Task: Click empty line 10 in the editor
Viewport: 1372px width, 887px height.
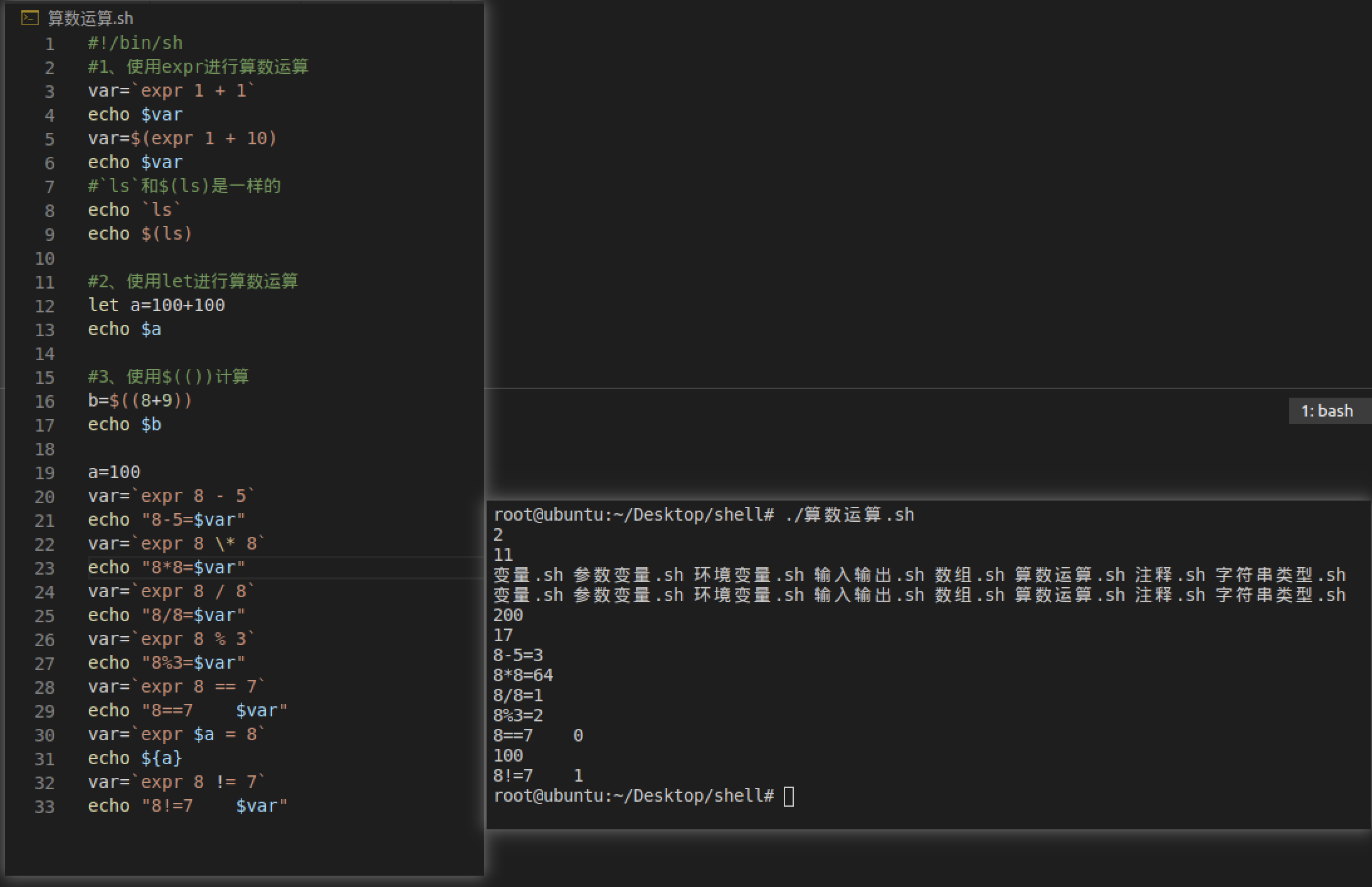Action: (x=188, y=258)
